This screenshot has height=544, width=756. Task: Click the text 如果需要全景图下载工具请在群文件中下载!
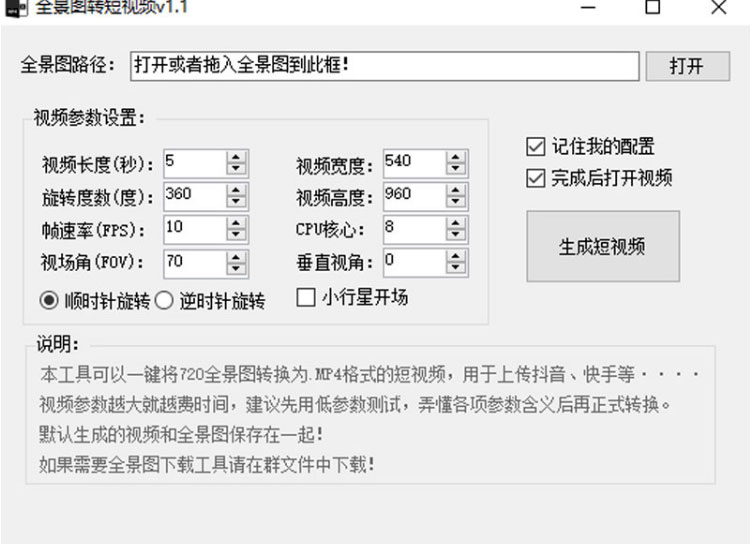coord(206,465)
